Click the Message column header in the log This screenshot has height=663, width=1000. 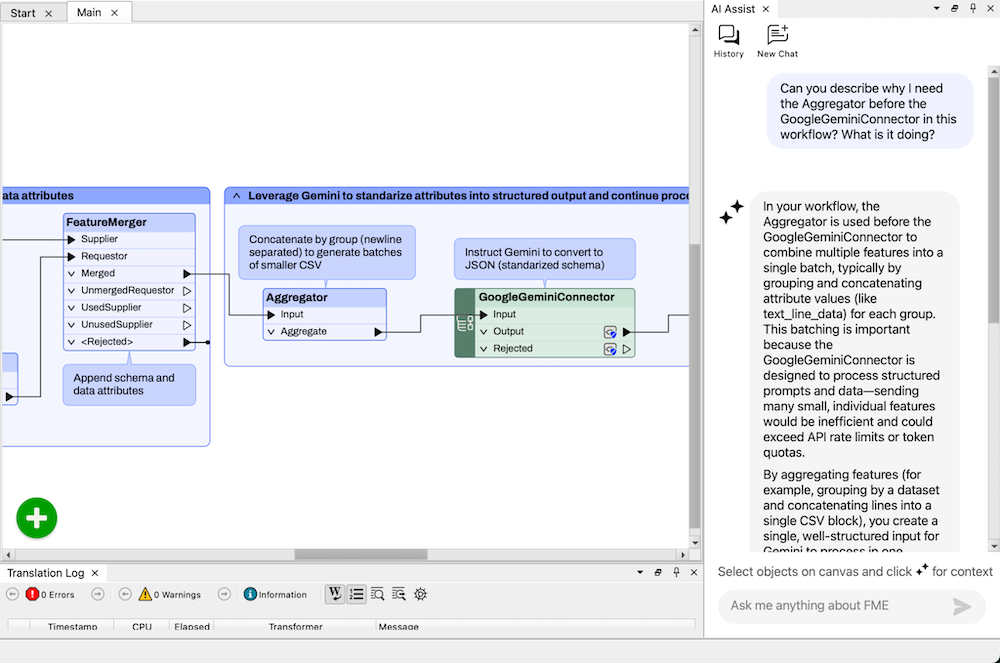tap(399, 626)
